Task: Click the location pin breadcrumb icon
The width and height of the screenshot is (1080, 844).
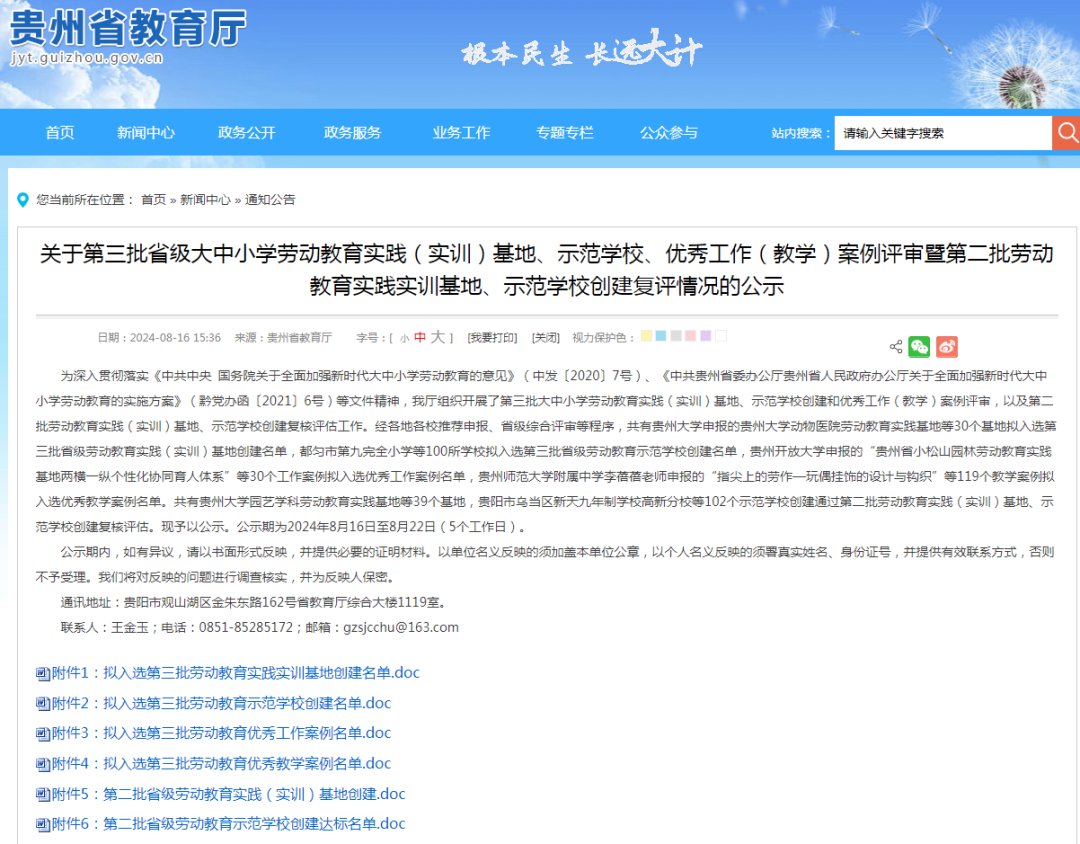Action: point(24,199)
